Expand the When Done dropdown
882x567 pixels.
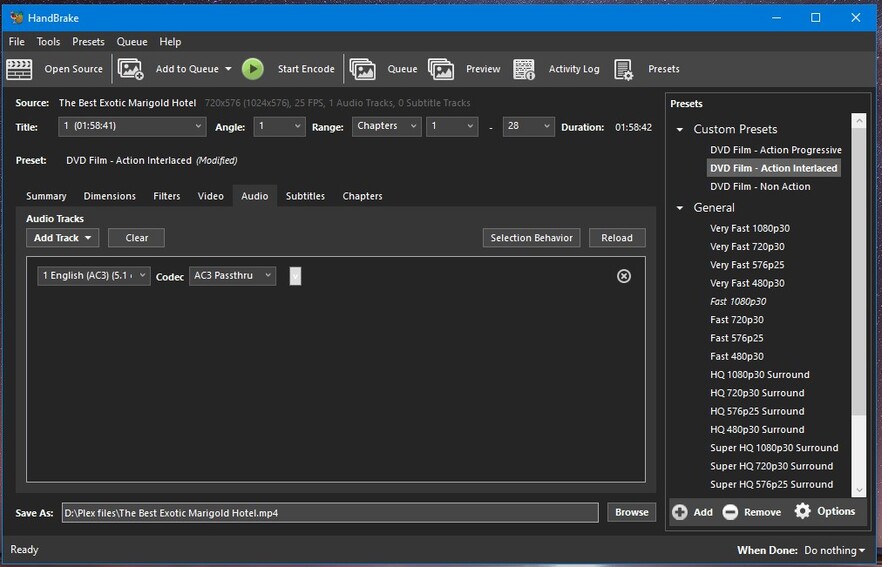tap(834, 550)
